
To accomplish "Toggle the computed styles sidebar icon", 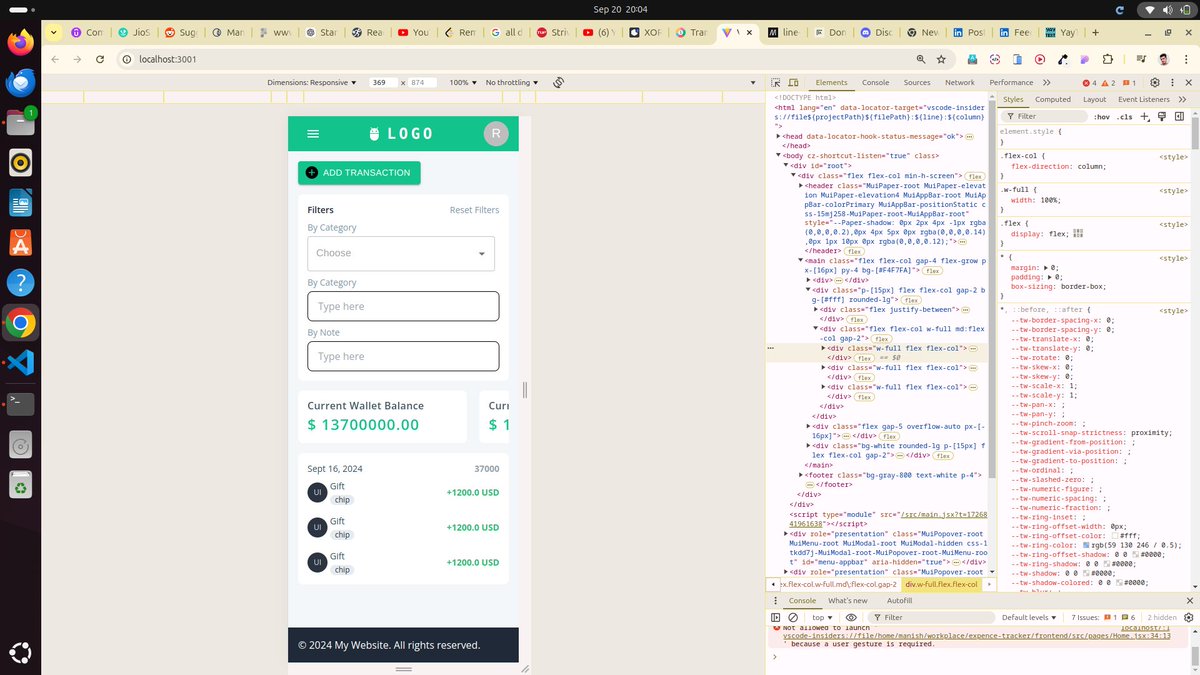I will point(1177,117).
